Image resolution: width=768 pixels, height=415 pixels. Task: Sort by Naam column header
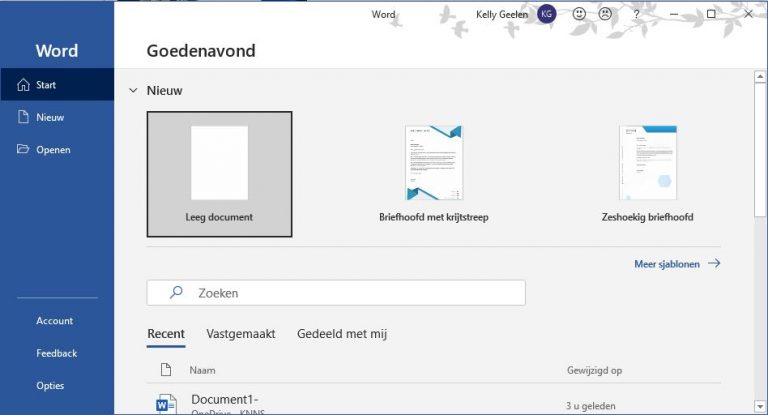pos(202,370)
